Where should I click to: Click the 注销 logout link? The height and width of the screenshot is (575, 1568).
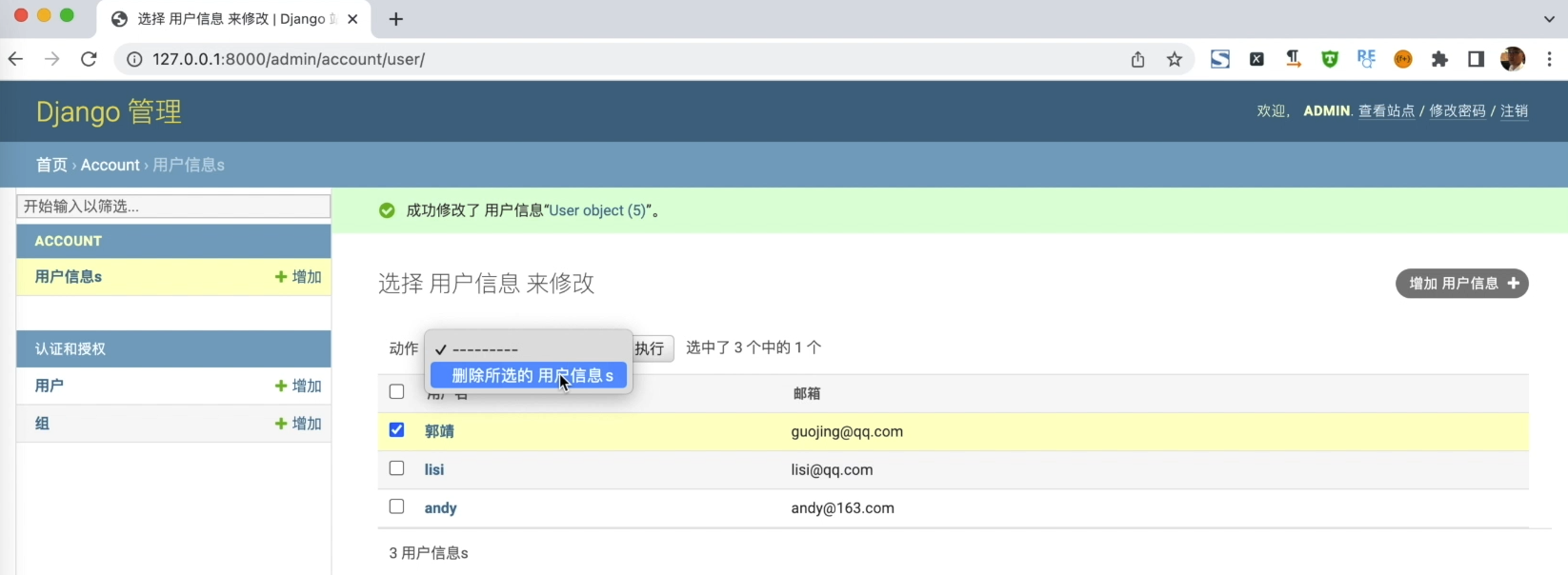[1515, 110]
